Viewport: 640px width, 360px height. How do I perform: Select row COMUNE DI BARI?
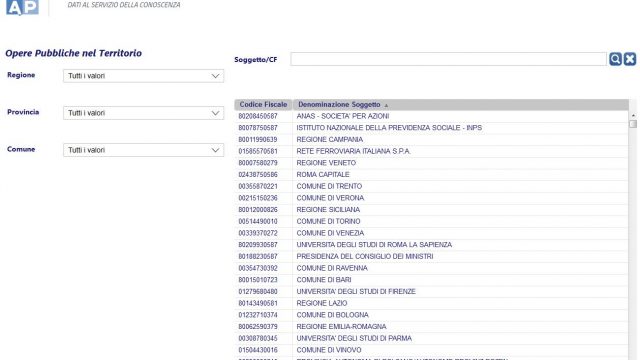pyautogui.click(x=431, y=280)
